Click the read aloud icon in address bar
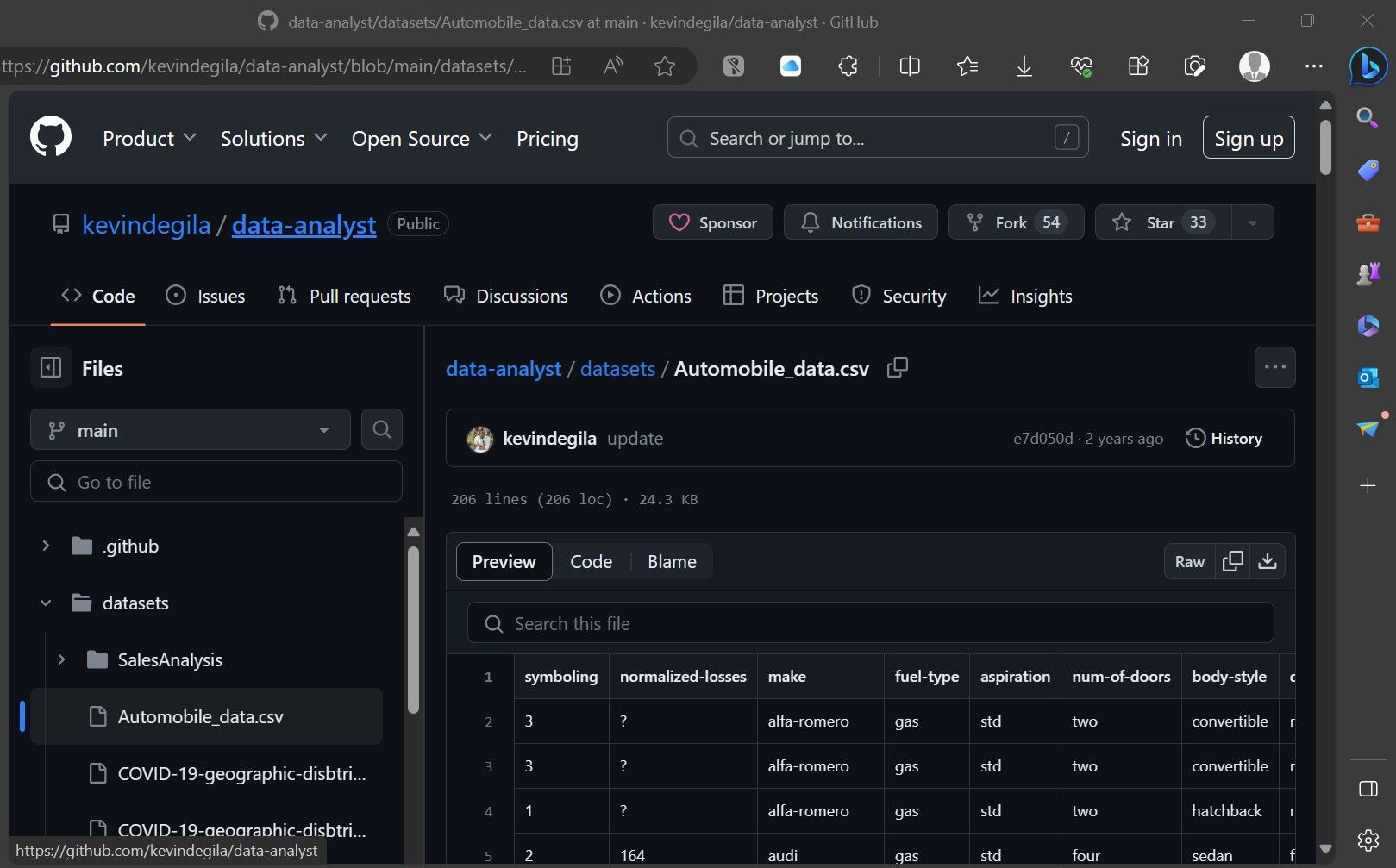 point(614,66)
